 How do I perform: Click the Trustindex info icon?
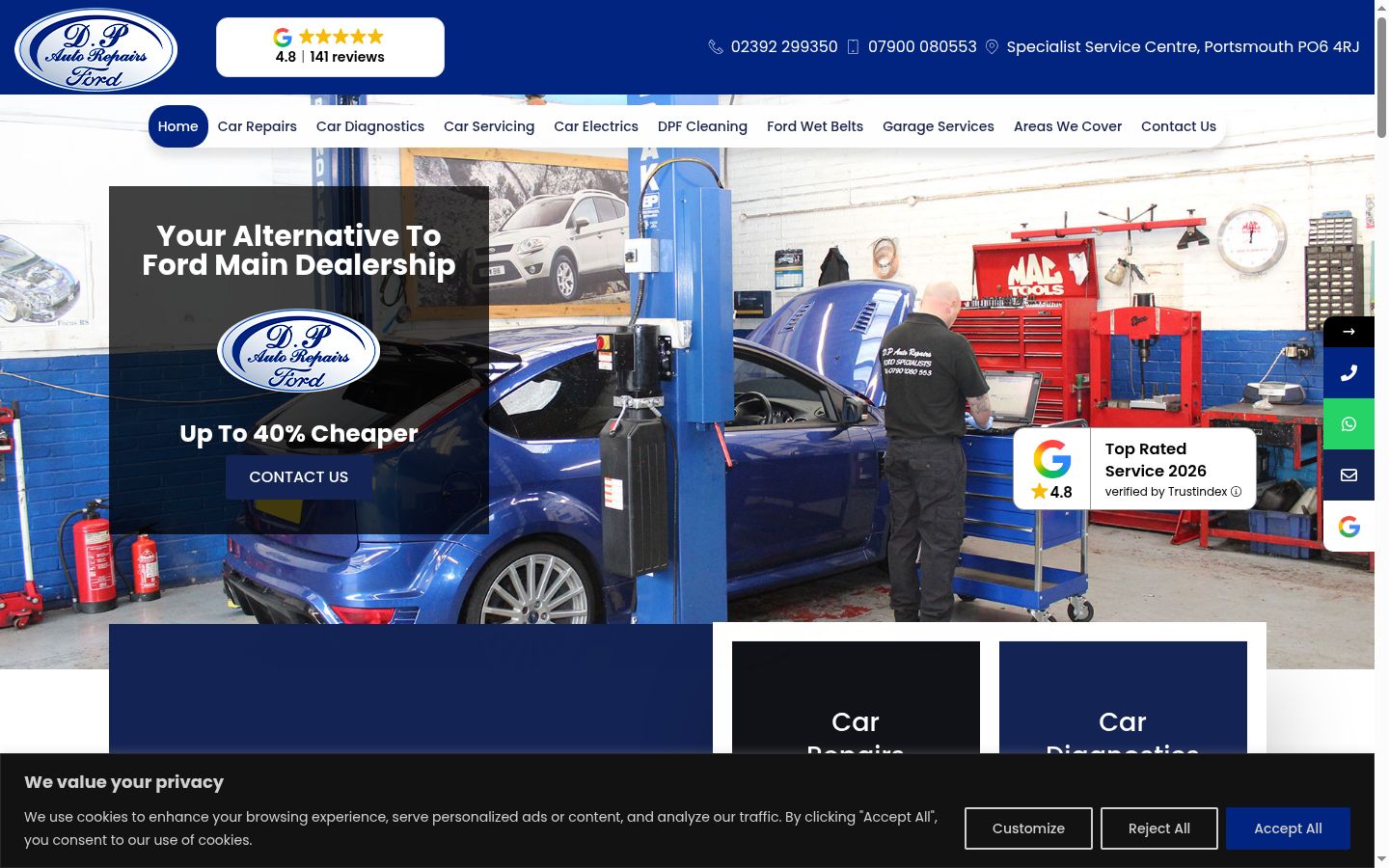tap(1236, 492)
